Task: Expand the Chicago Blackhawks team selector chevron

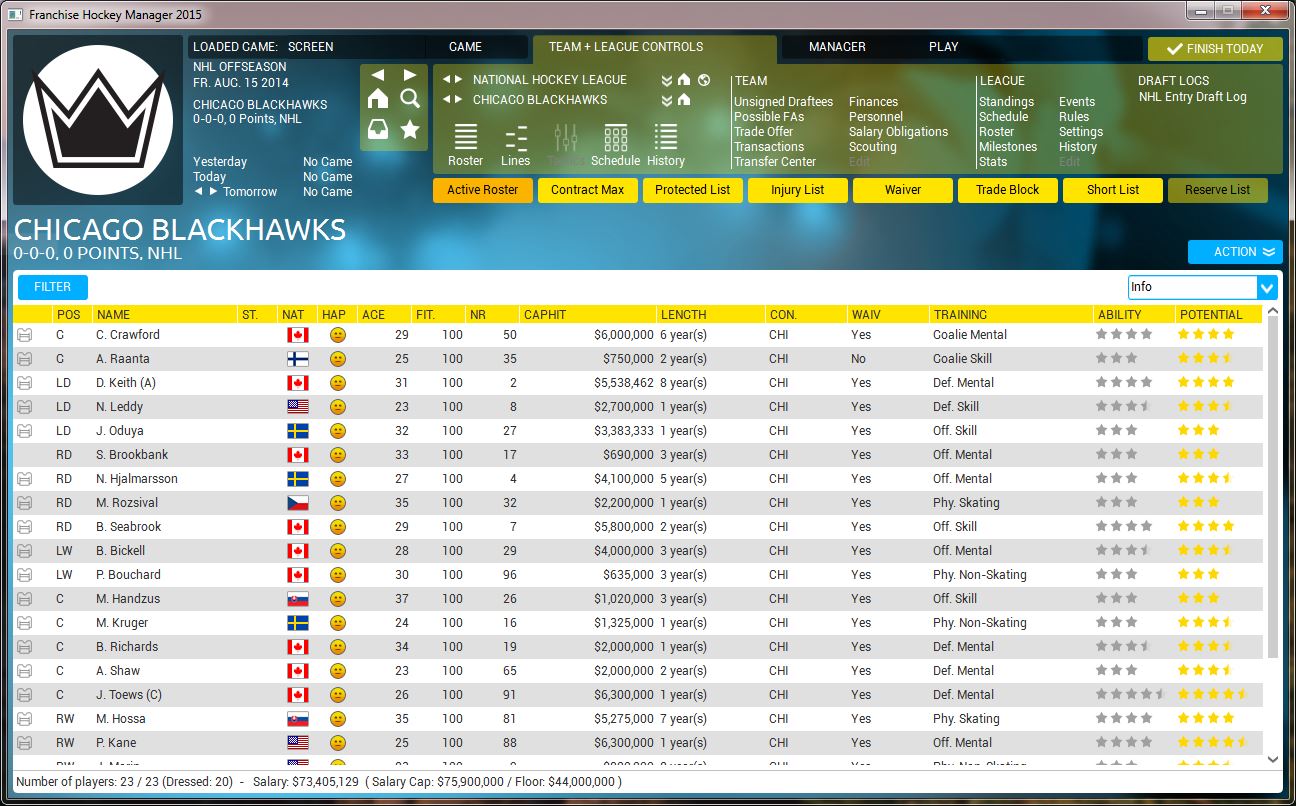Action: coord(667,100)
